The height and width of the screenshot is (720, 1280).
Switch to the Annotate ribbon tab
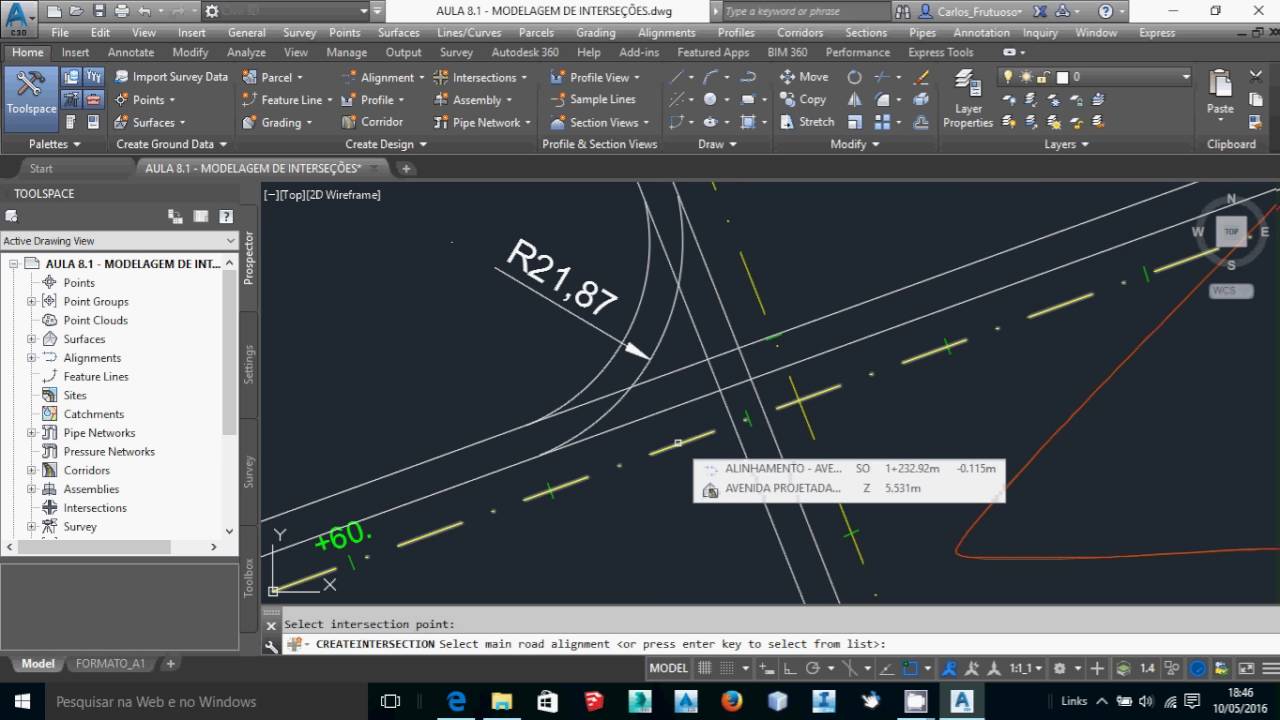click(x=131, y=52)
